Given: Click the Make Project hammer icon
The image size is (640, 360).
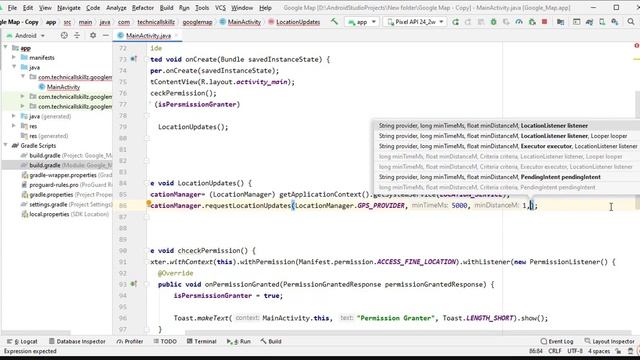Looking at the screenshot, I should pyautogui.click(x=335, y=22).
